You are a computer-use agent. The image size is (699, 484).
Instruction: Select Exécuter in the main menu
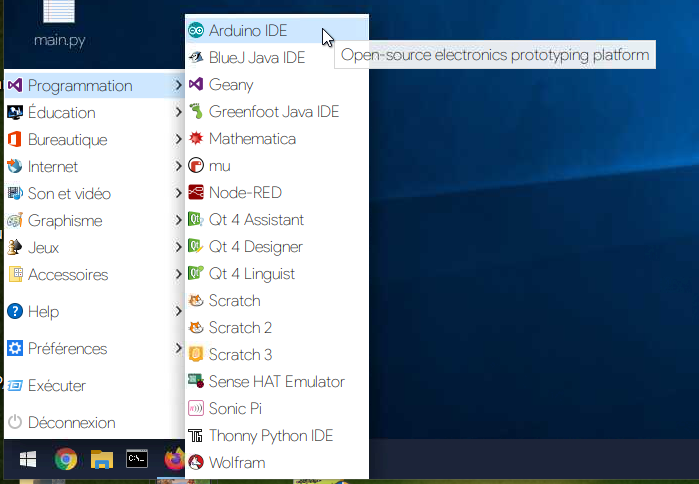point(94,386)
